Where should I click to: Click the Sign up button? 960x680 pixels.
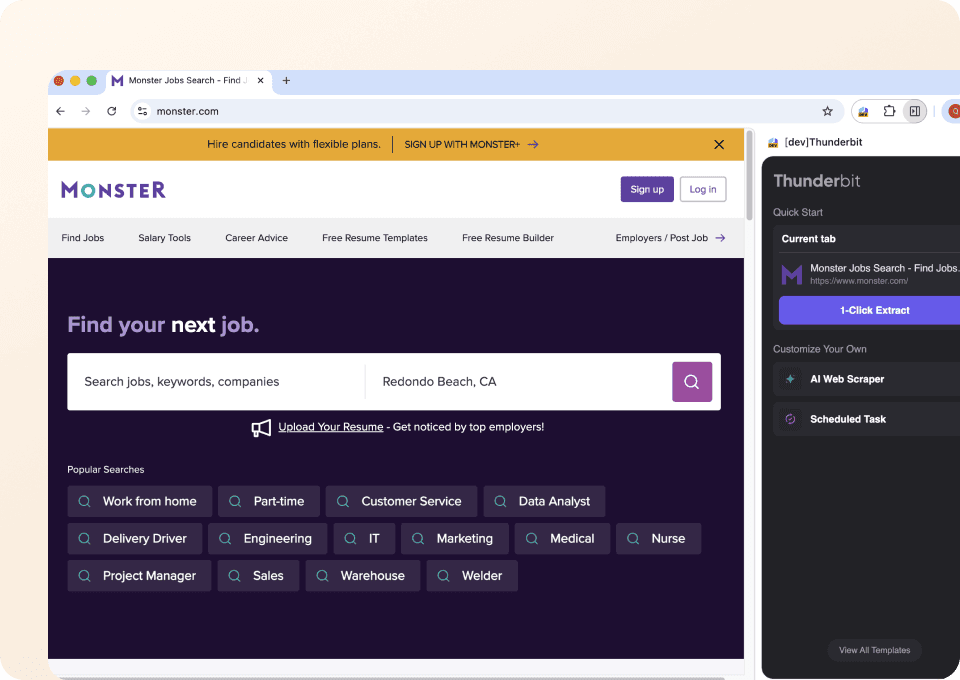click(x=647, y=190)
